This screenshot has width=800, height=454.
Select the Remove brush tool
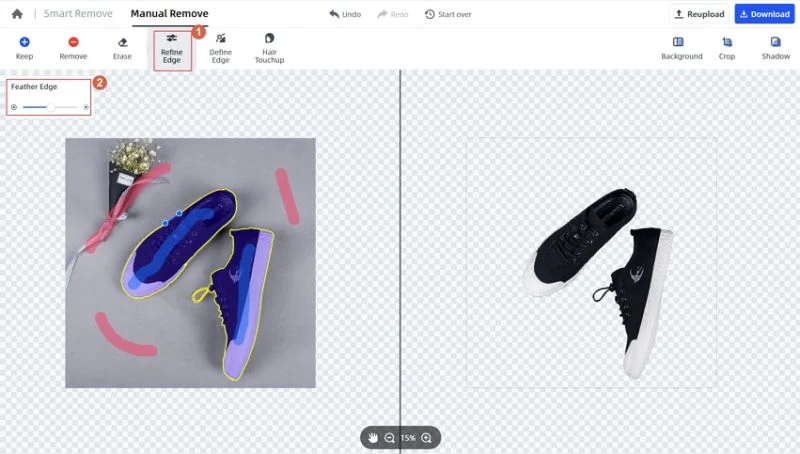tap(73, 48)
